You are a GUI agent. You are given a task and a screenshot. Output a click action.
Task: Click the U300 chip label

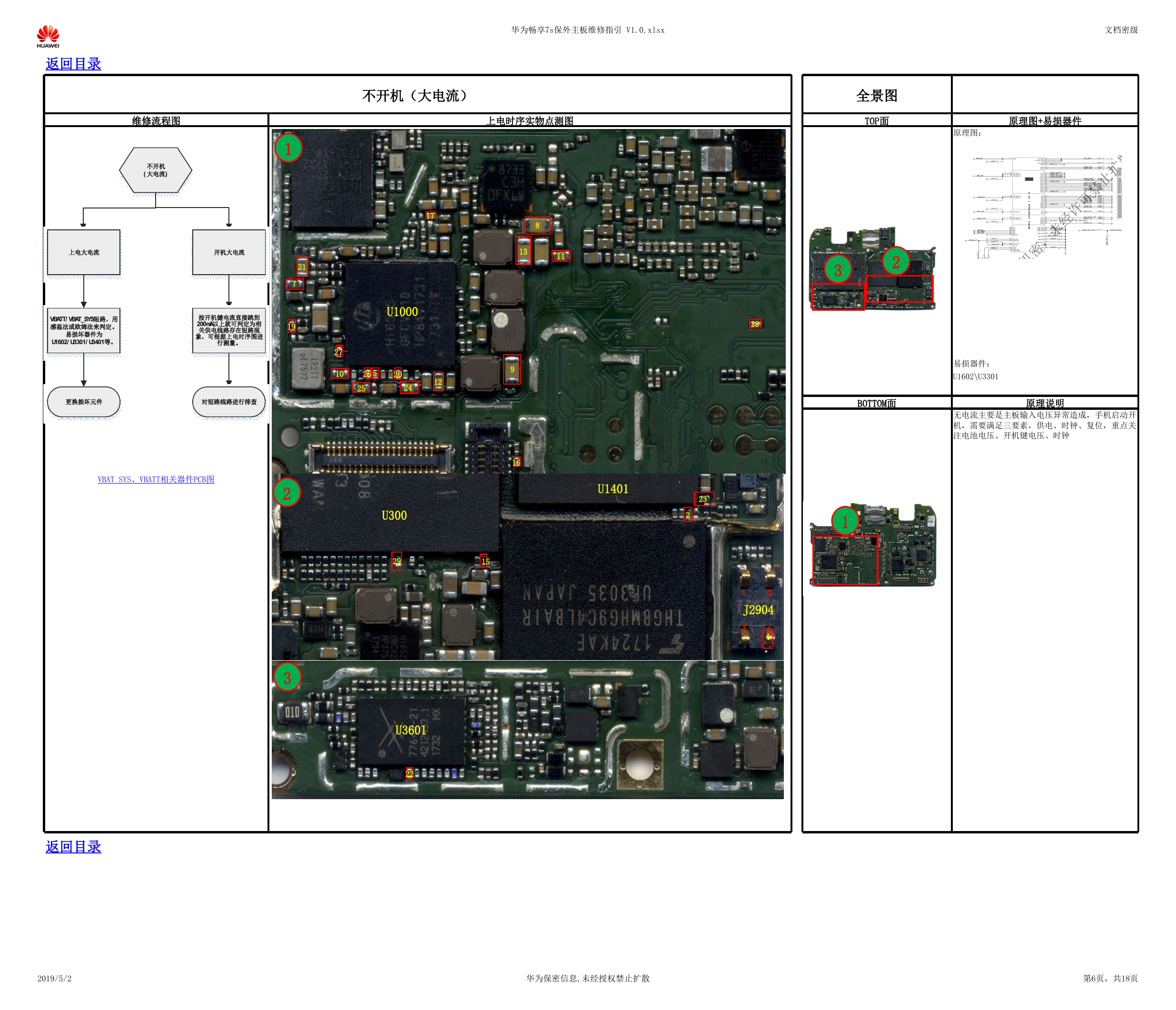tap(394, 515)
